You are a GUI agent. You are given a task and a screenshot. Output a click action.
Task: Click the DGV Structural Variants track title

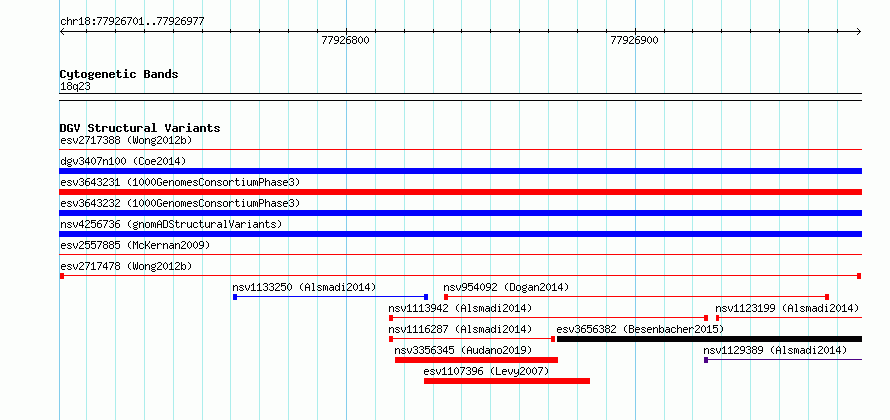[x=140, y=128]
